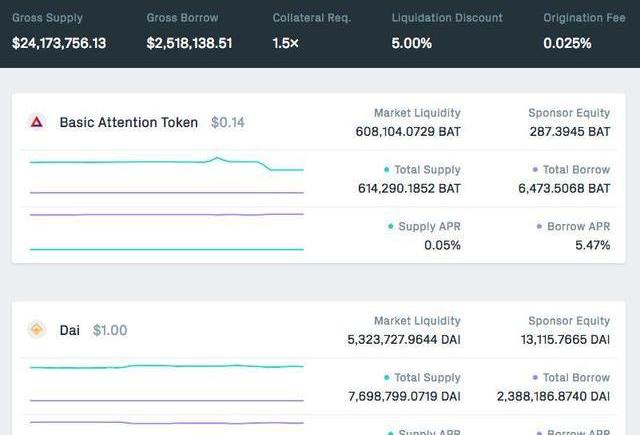
Task: Click the BAT total supply teal chart line
Action: pos(167,163)
